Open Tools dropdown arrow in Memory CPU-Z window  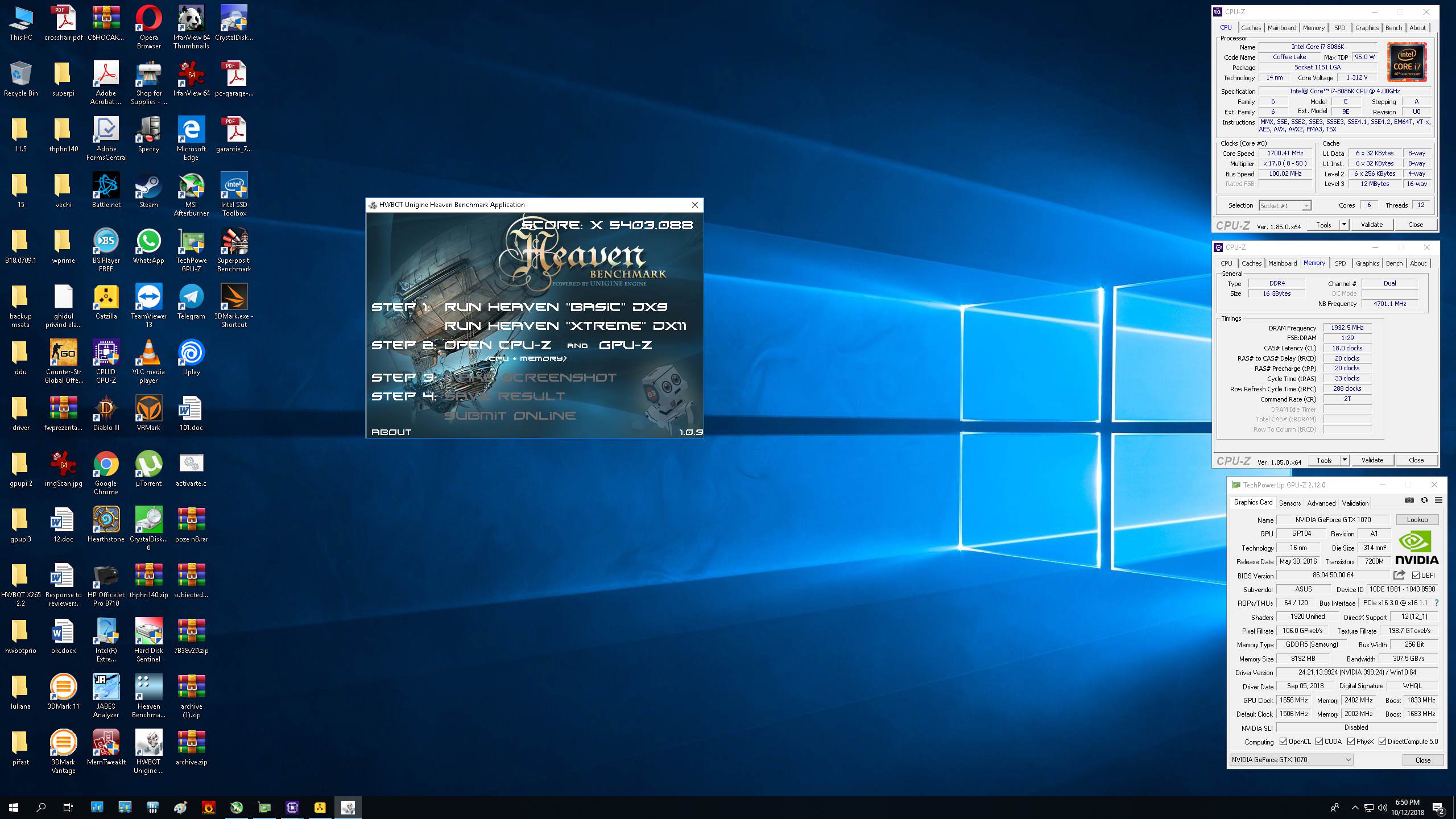(1344, 460)
